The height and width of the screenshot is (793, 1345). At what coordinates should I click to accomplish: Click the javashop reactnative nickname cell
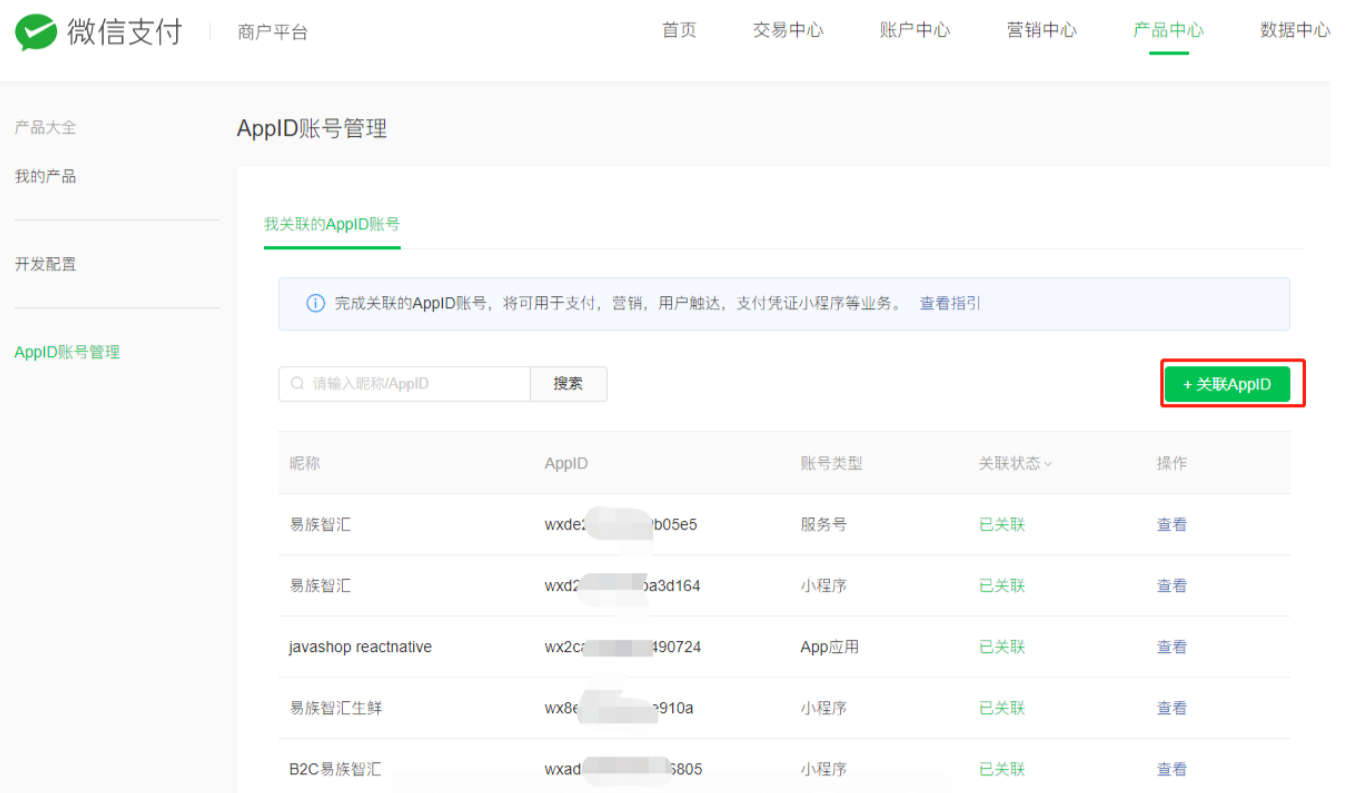[360, 647]
